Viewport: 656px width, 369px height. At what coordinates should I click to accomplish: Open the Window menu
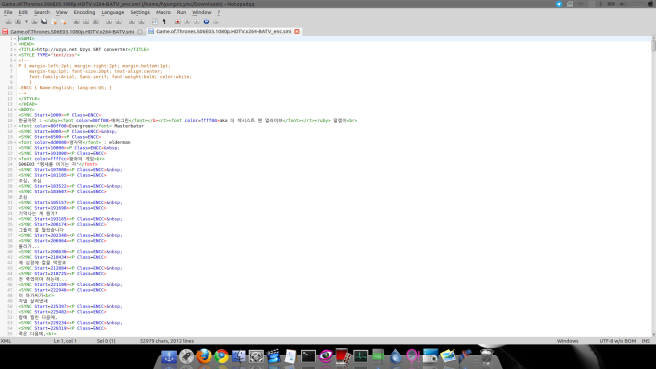[202, 13]
